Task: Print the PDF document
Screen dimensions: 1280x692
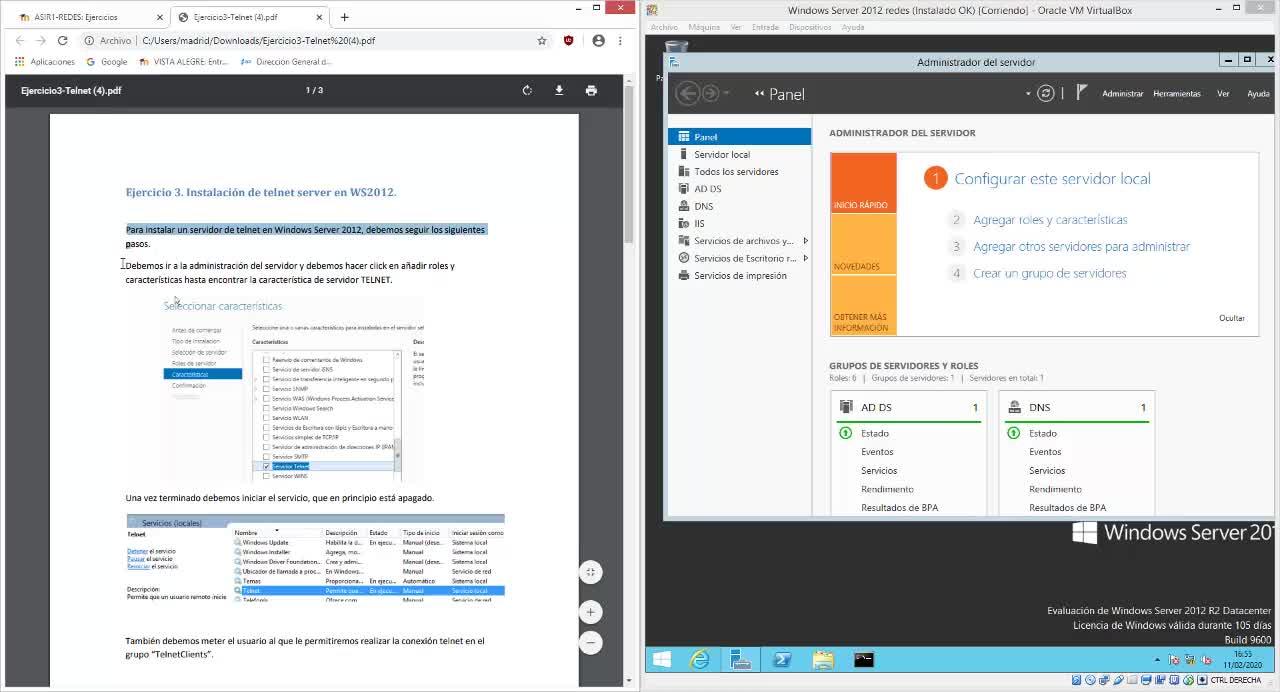Action: pos(591,90)
